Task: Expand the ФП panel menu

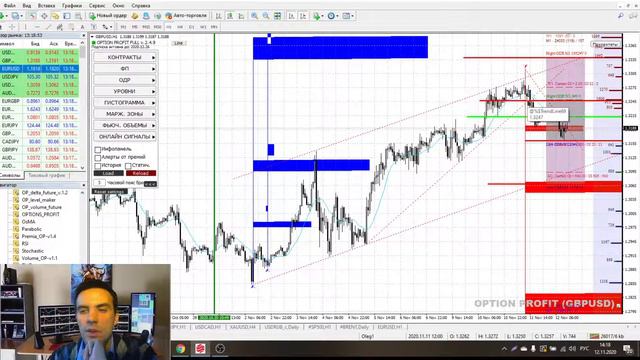Action: (x=125, y=69)
